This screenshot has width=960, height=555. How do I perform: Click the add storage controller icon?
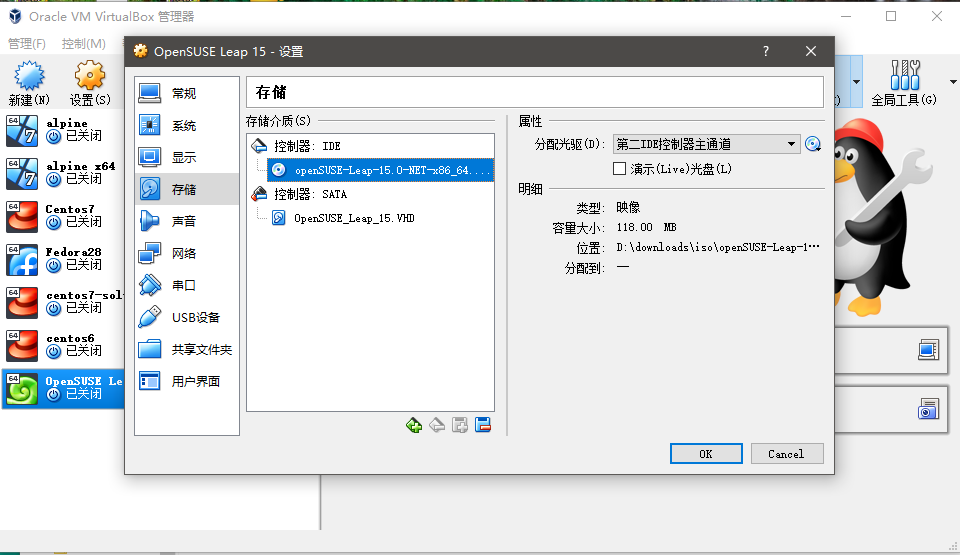414,425
